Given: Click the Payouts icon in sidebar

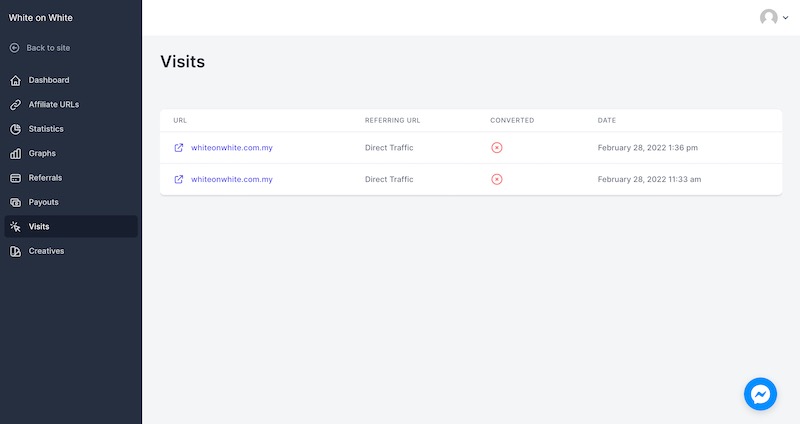Looking at the screenshot, I should 15,202.
